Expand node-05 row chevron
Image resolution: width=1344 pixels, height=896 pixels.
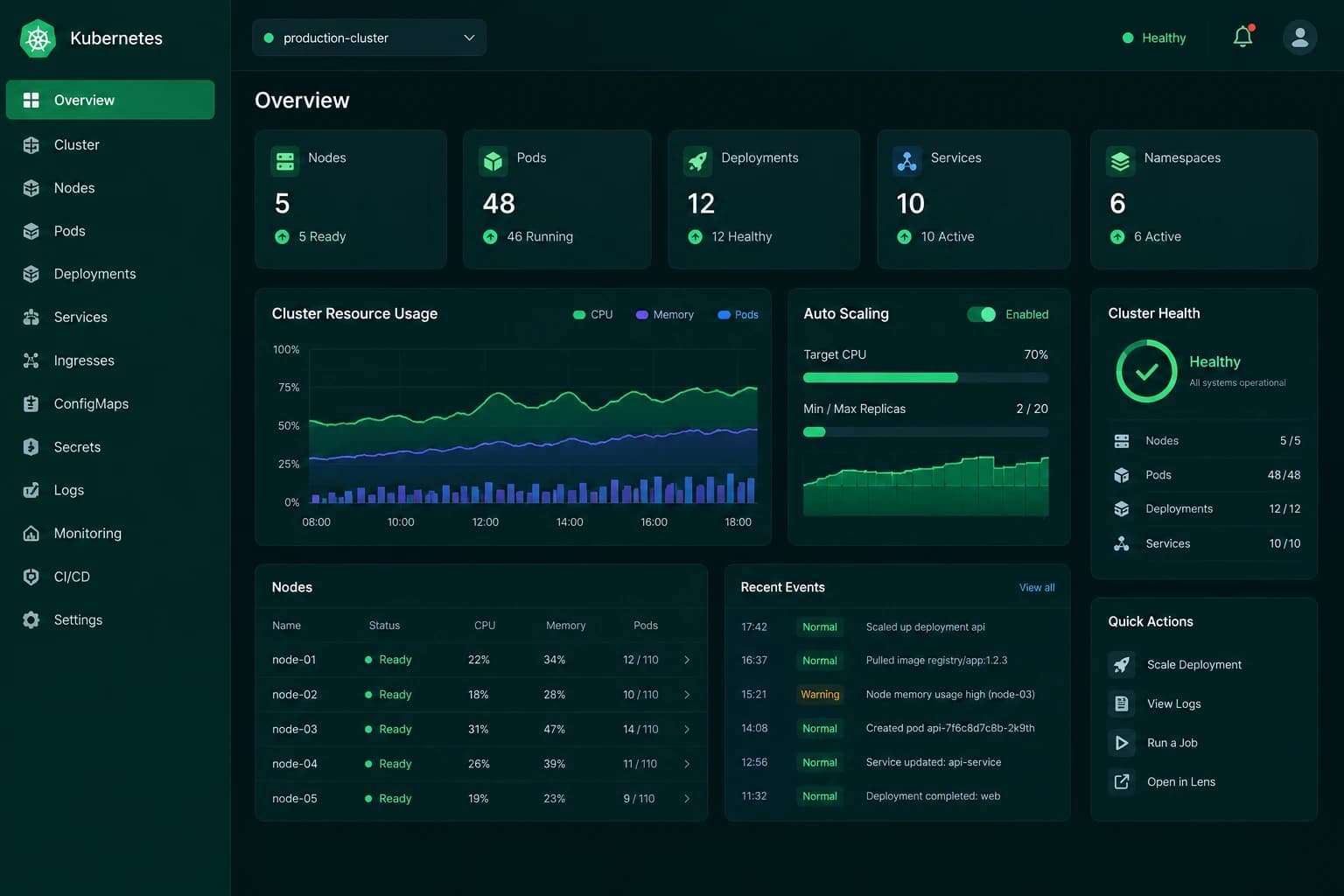click(x=687, y=799)
